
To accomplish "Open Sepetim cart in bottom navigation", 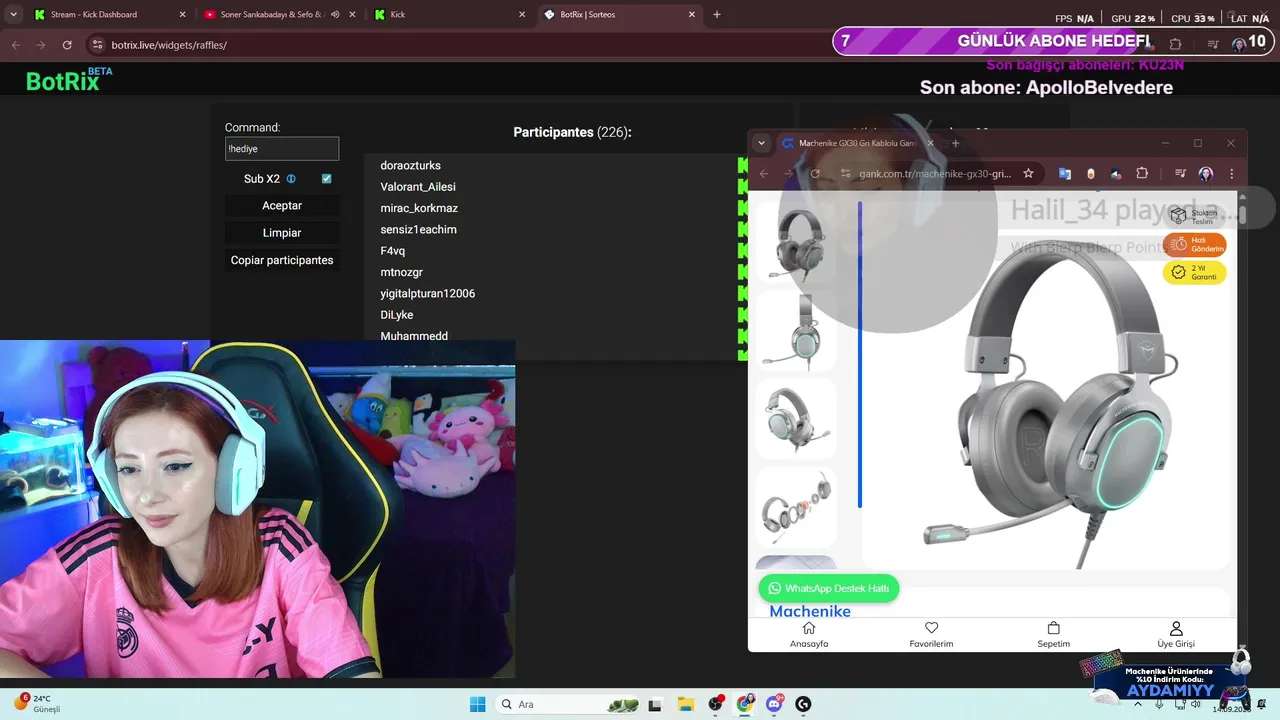I will (x=1054, y=635).
